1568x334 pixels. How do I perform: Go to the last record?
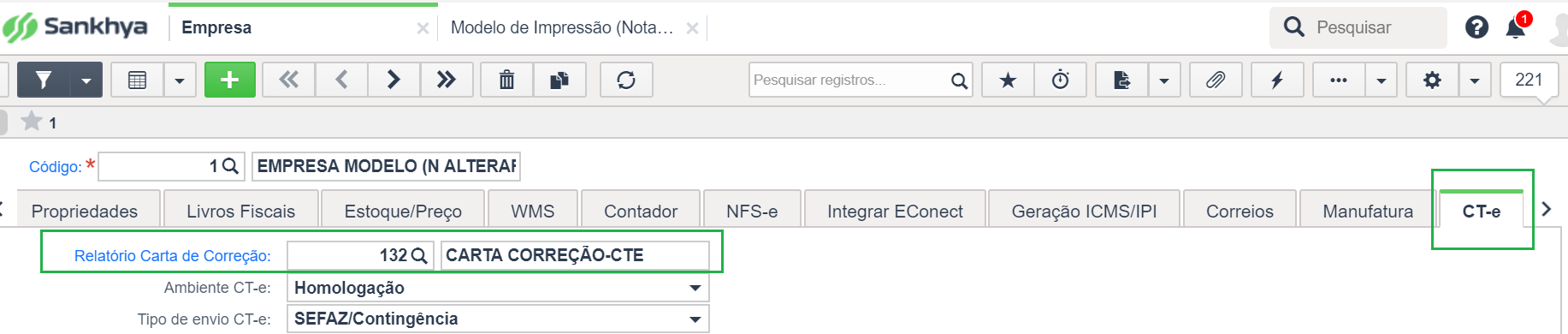click(446, 80)
